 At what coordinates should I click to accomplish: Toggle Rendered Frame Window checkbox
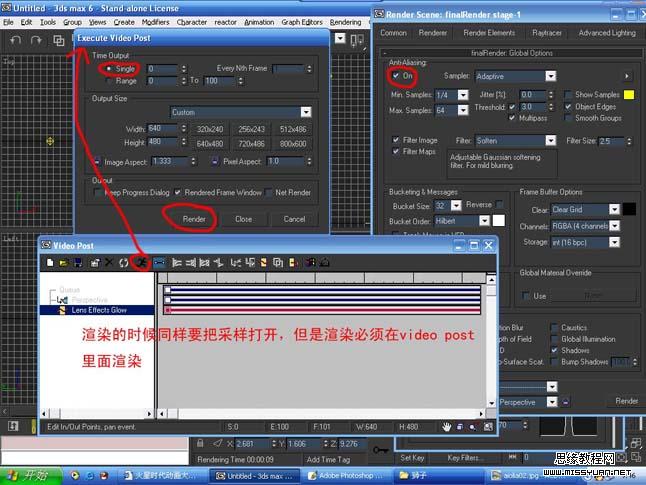178,192
